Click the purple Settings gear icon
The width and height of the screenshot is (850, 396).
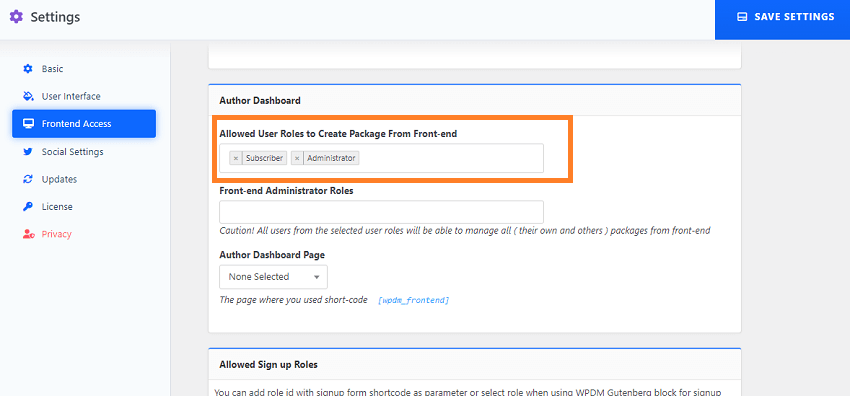click(16, 17)
